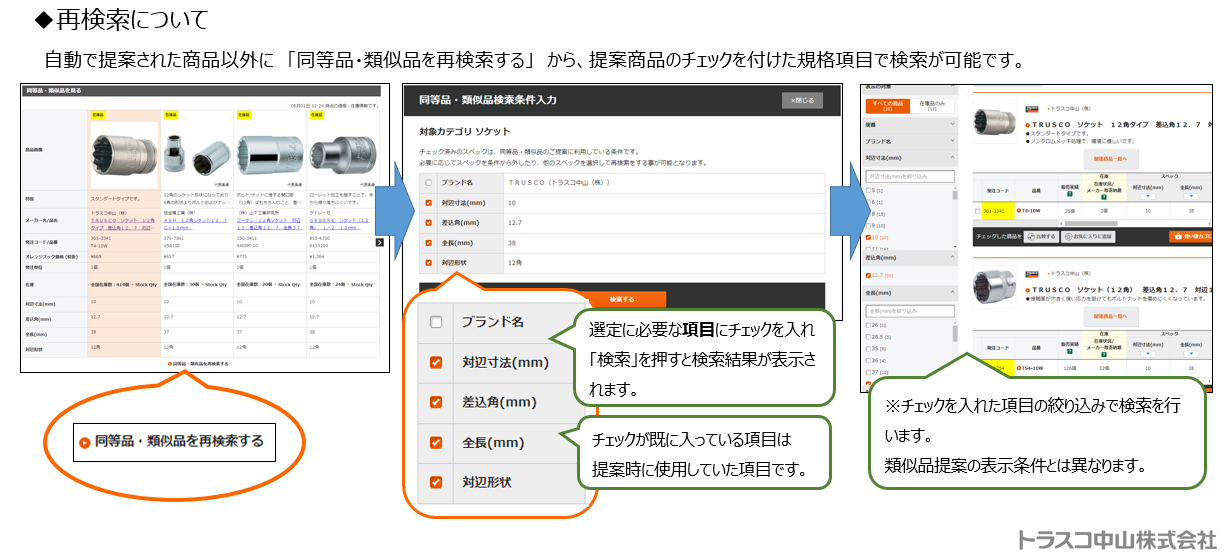This screenshot has height=558, width=1227.
Task: Check the 6 option under 対辺寸法
Action: click(x=868, y=202)
